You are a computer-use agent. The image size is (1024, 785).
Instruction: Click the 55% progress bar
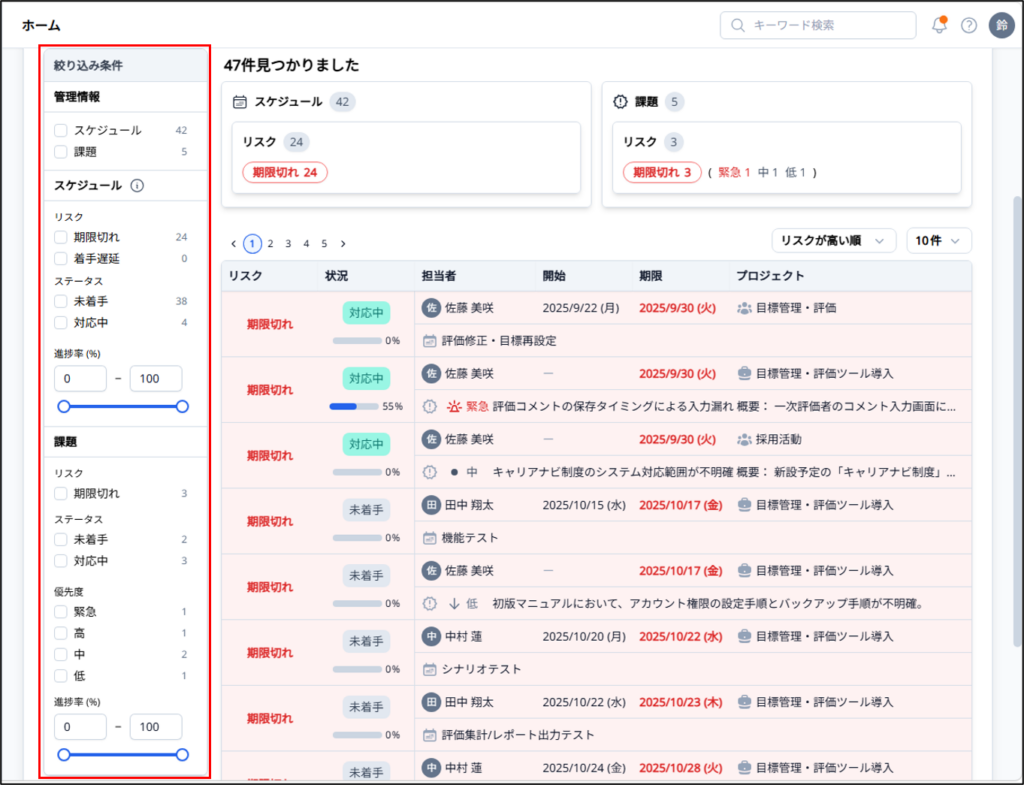[355, 406]
